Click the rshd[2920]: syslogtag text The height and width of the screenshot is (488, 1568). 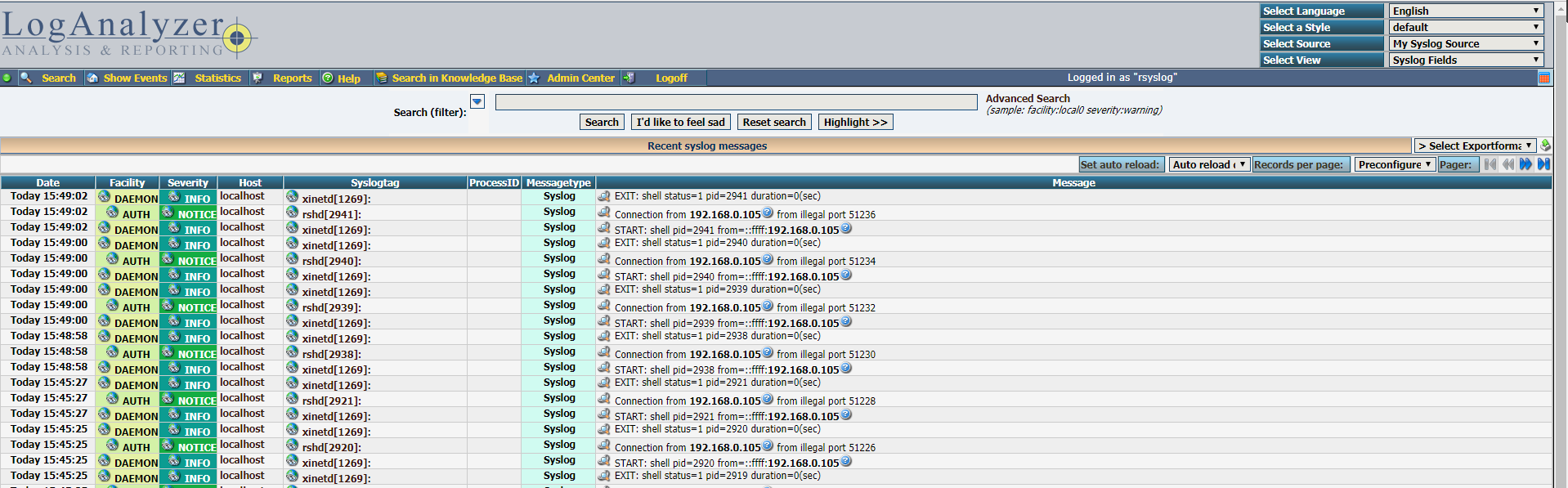pos(331,448)
